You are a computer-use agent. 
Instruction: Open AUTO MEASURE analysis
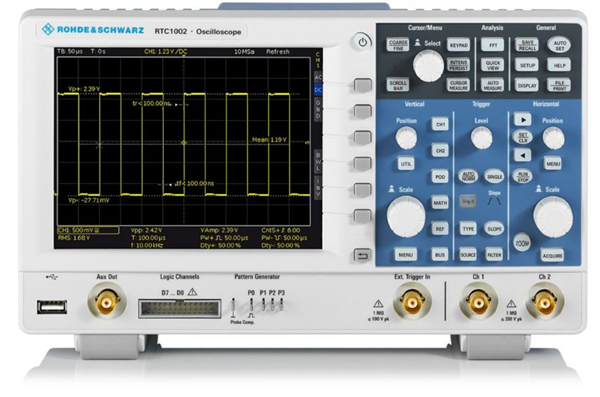point(493,85)
